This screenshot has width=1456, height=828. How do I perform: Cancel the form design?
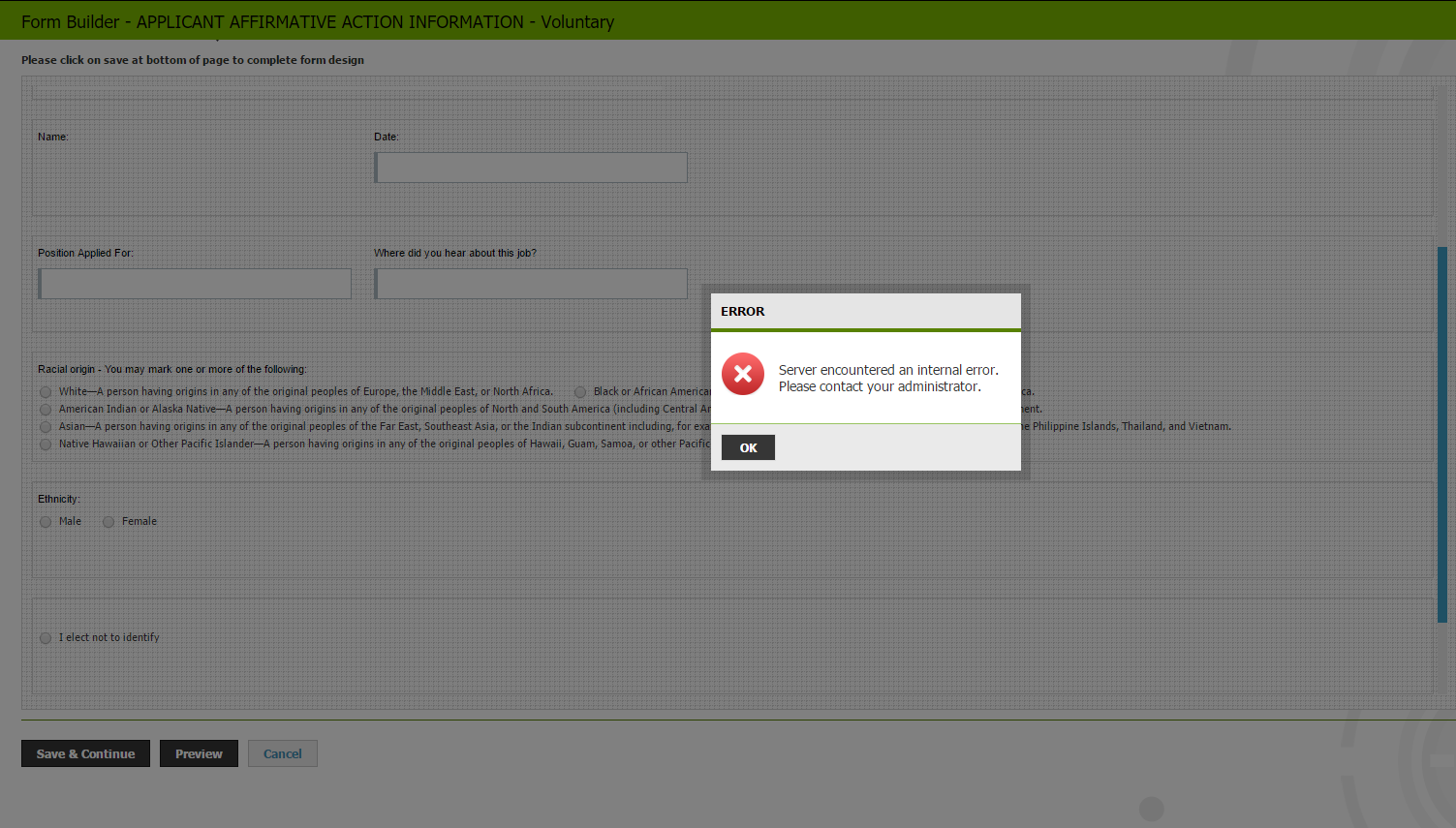pyautogui.click(x=283, y=753)
